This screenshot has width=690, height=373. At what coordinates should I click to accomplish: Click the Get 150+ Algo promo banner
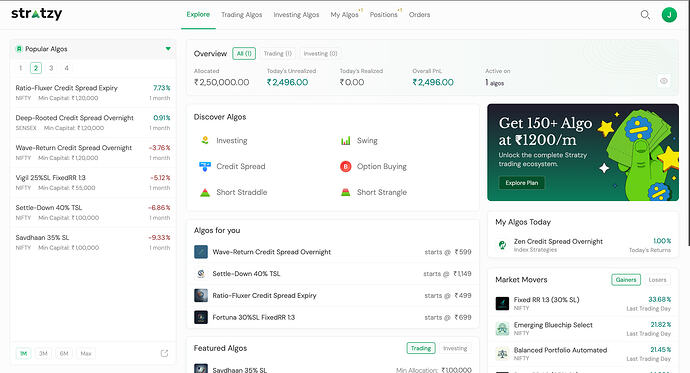583,152
